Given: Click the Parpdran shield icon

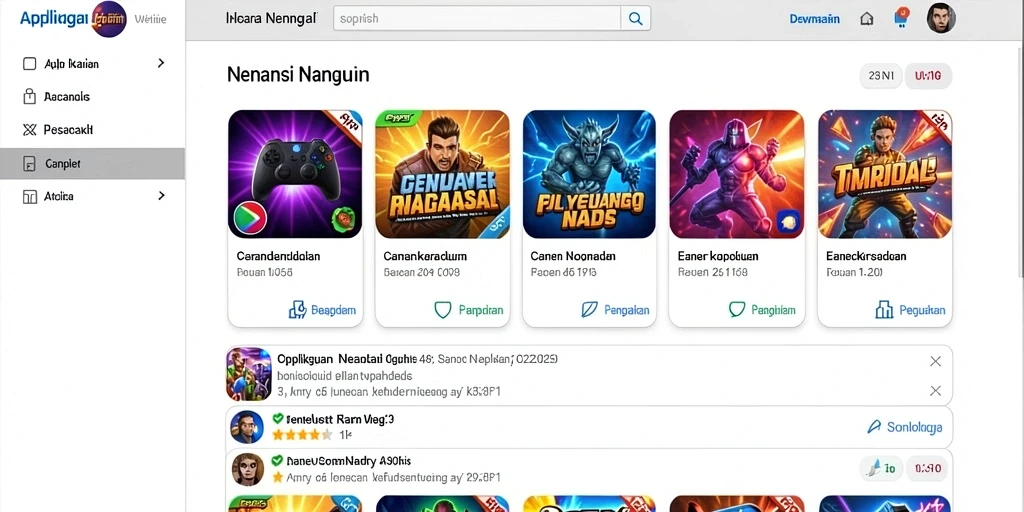Looking at the screenshot, I should pos(443,310).
